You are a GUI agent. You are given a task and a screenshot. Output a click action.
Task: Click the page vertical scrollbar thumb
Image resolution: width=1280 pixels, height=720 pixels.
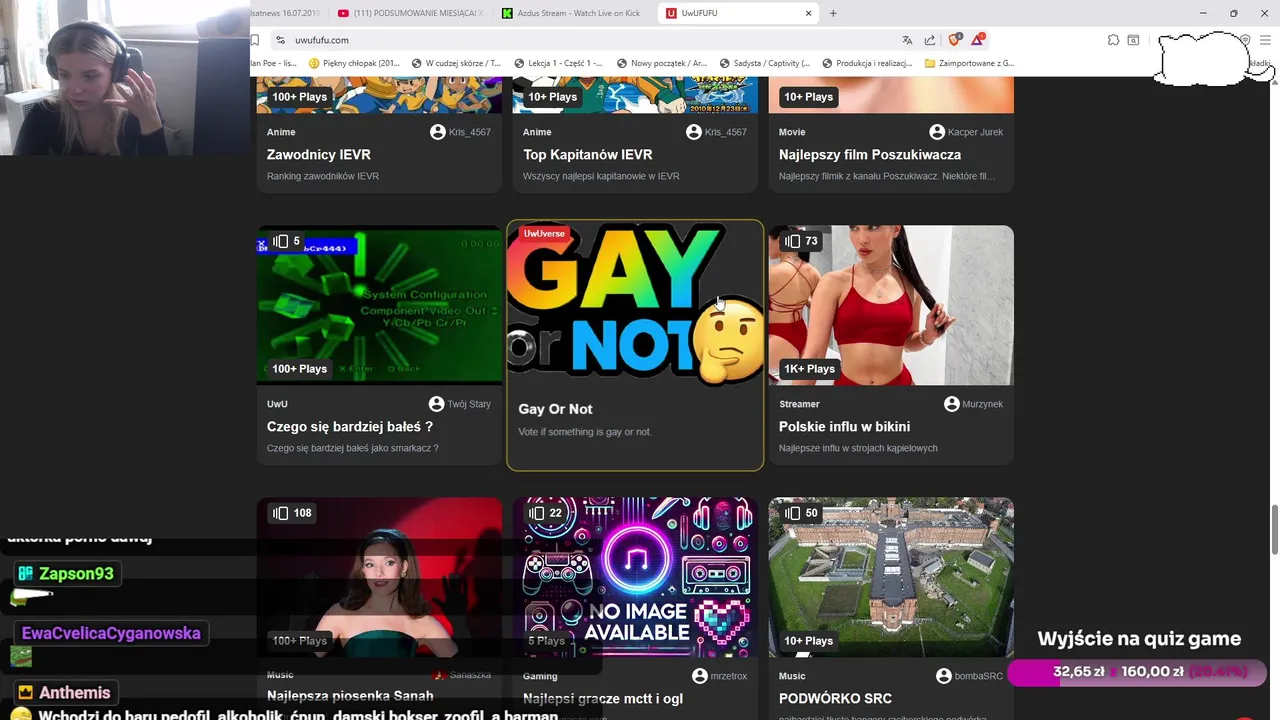click(x=1275, y=529)
